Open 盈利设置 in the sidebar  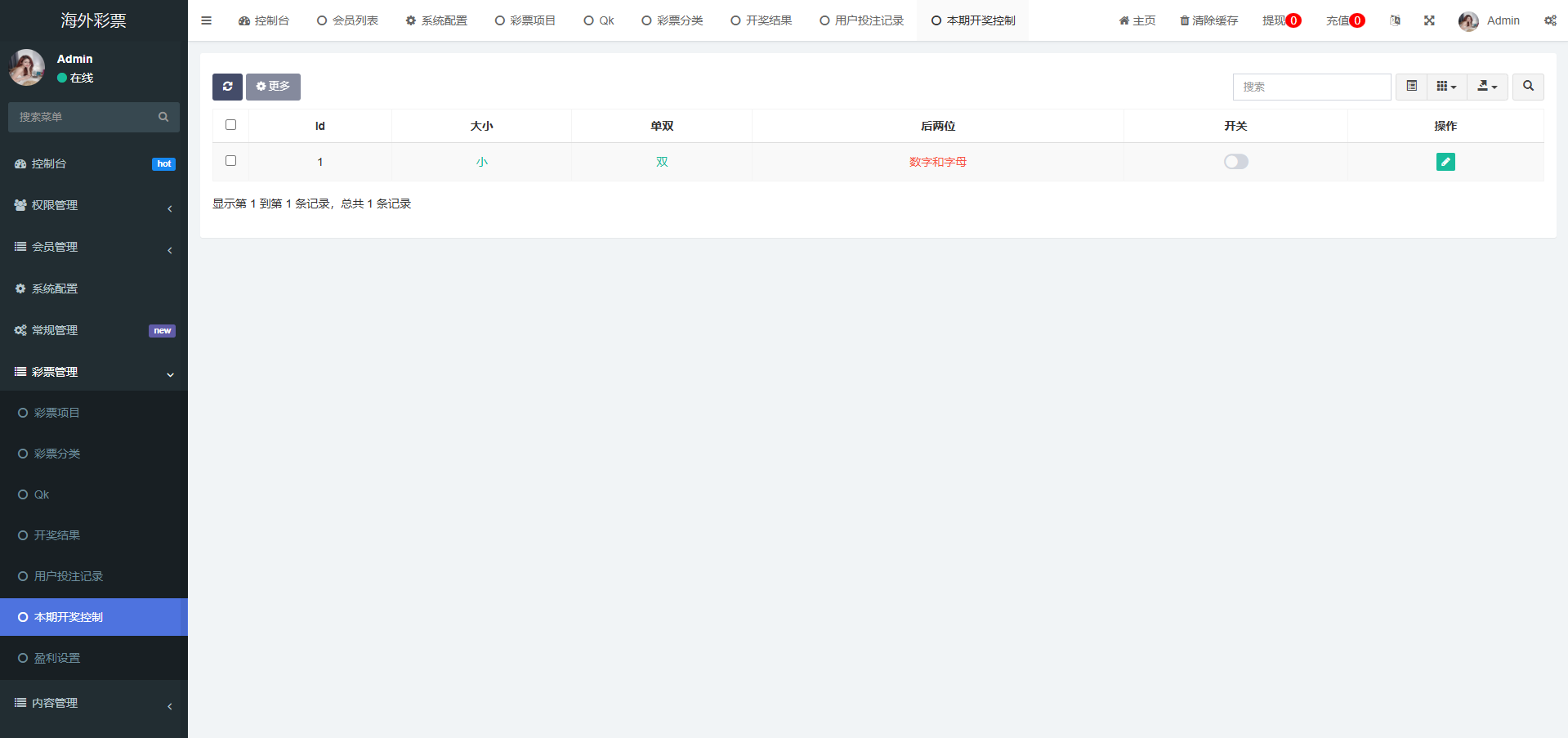pyautogui.click(x=57, y=658)
